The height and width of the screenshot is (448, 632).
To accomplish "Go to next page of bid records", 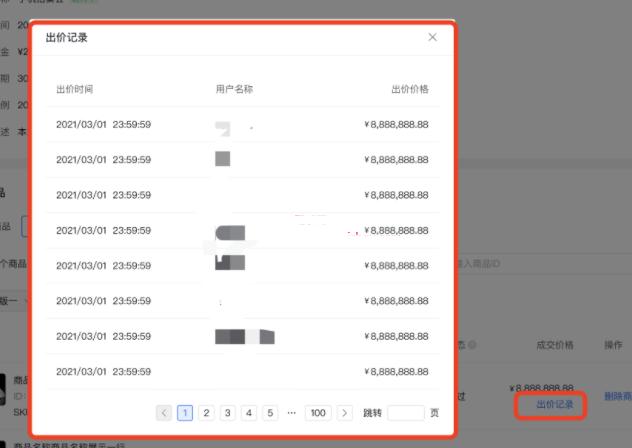I will point(344,412).
